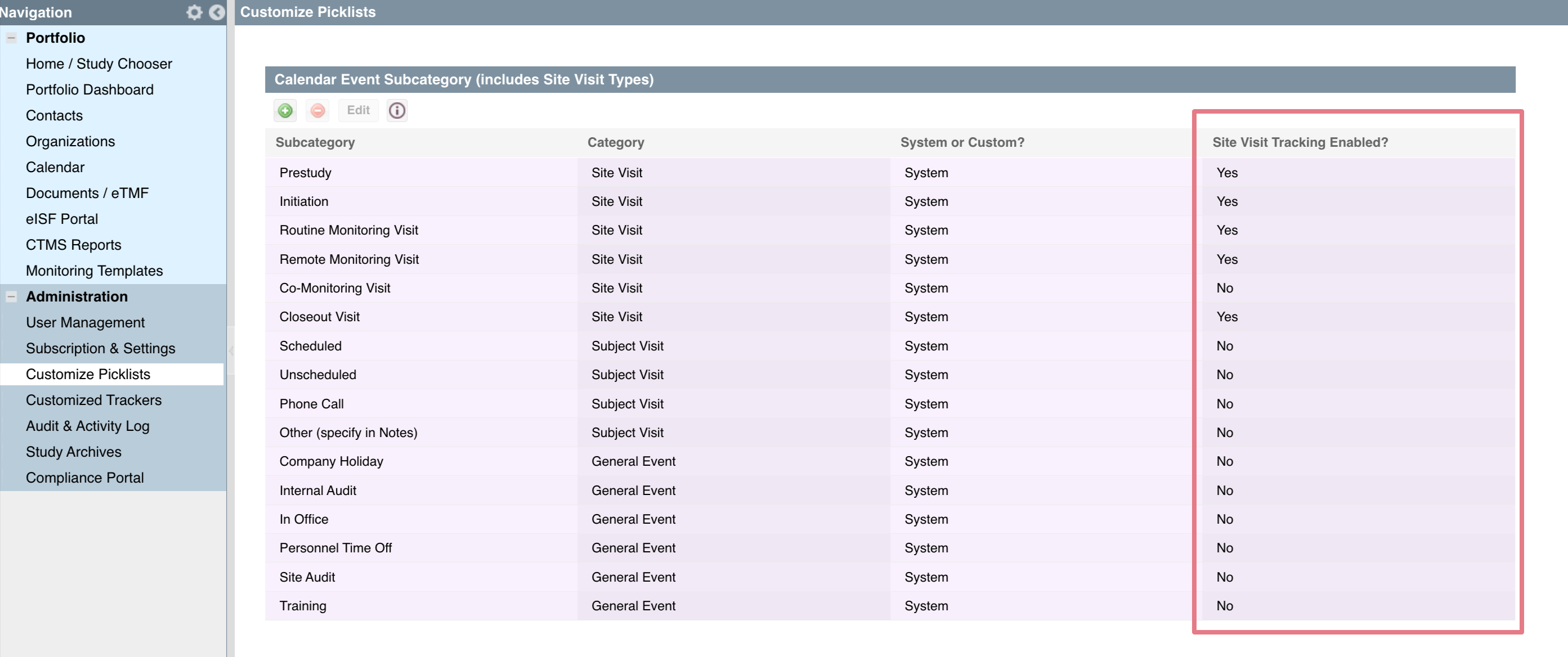This screenshot has height=657, width=1568.
Task: Select the Initiation subcategory
Action: click(x=304, y=201)
